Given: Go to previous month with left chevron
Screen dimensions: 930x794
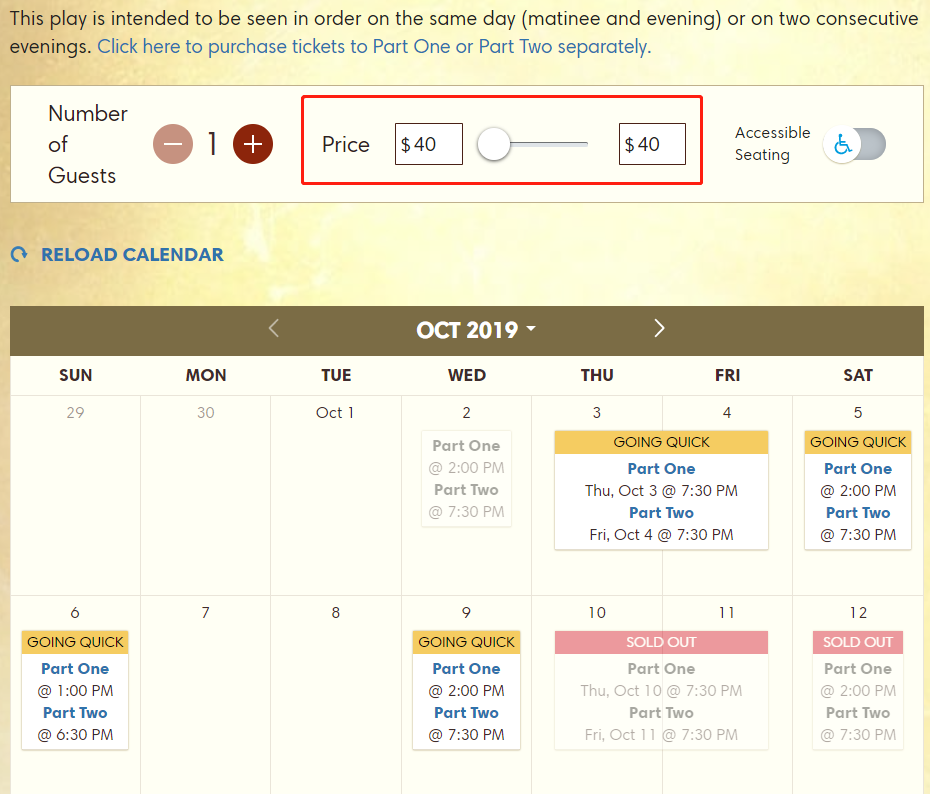Looking at the screenshot, I should point(273,328).
